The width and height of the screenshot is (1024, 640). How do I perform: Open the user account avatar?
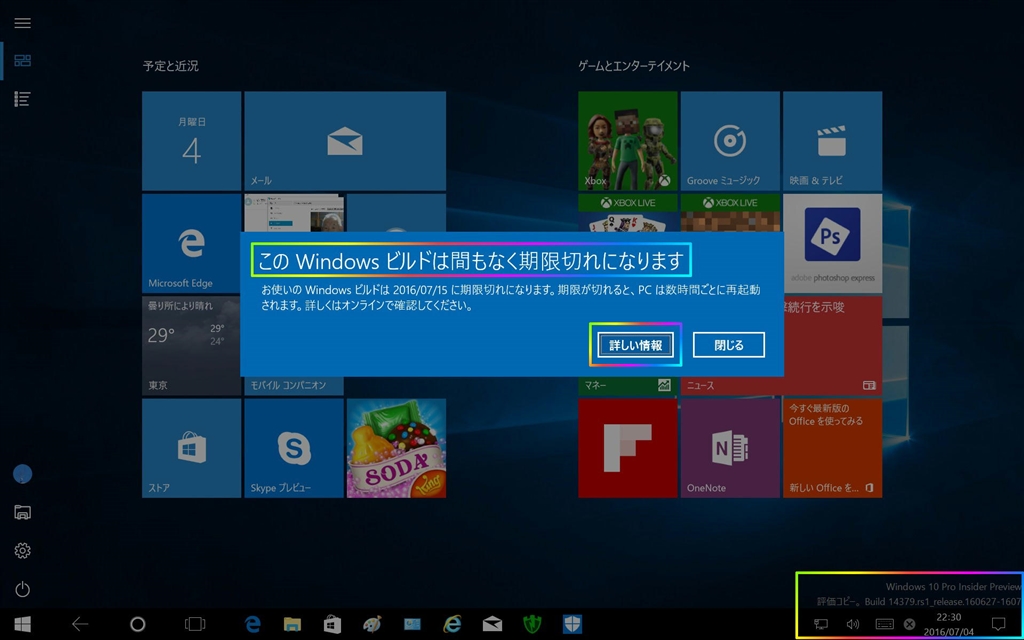click(22, 474)
